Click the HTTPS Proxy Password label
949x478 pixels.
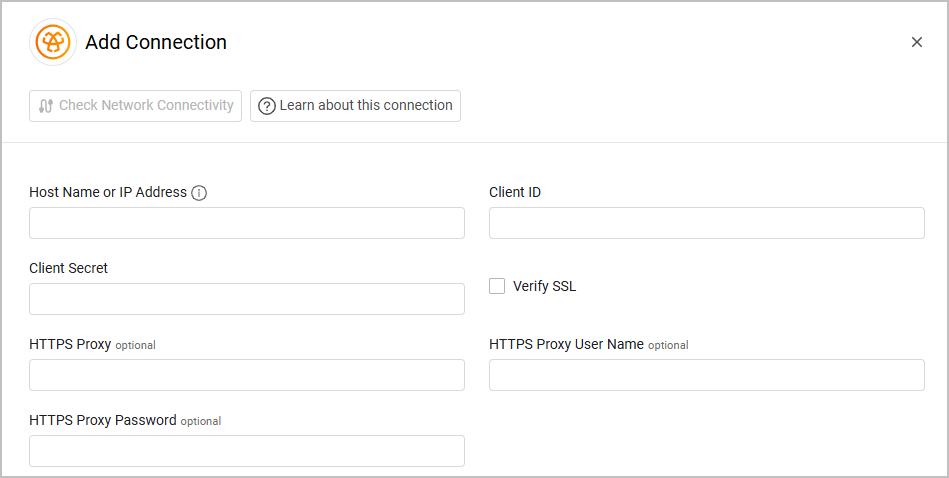103,420
